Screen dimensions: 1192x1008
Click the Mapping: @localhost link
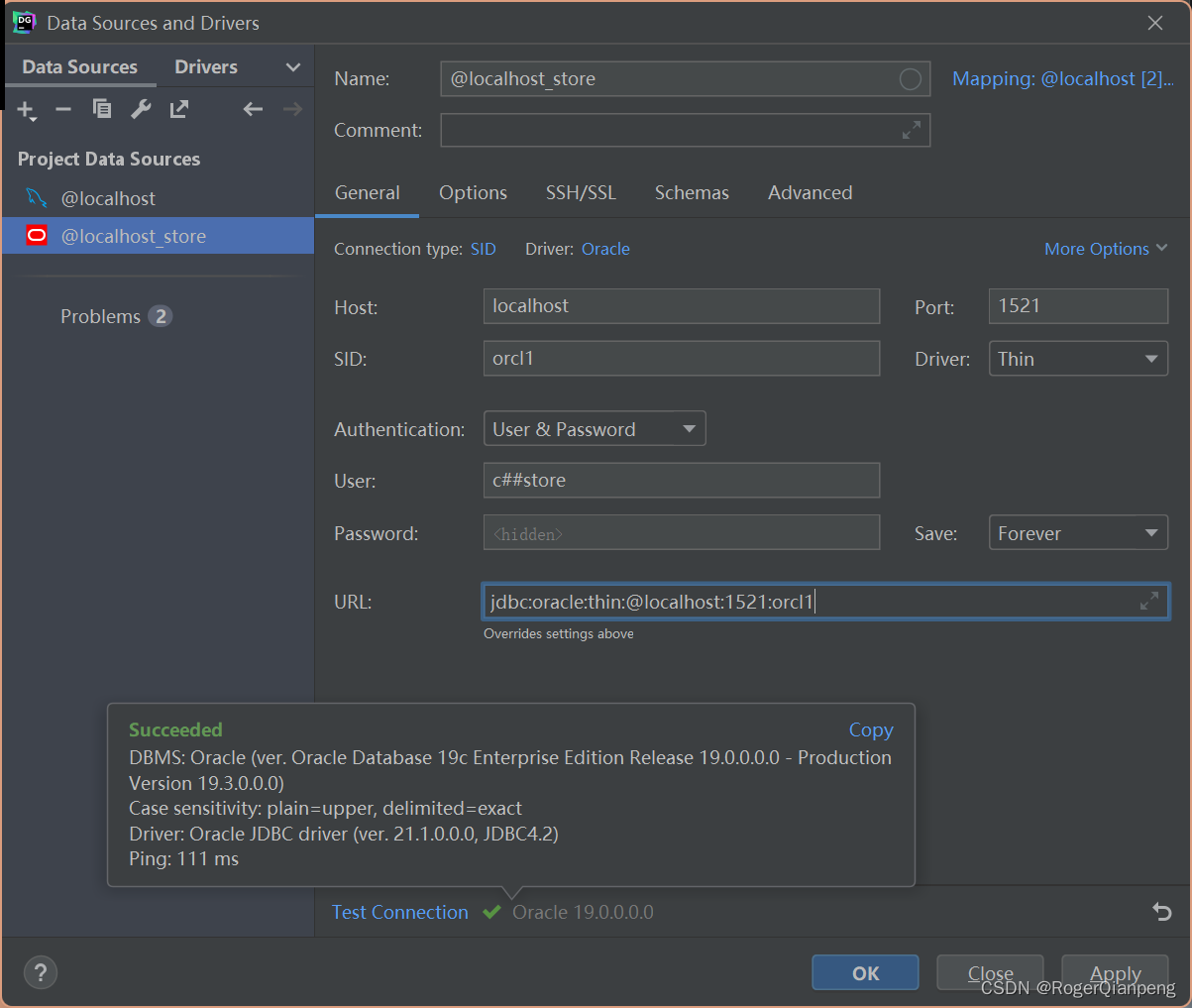click(1062, 79)
